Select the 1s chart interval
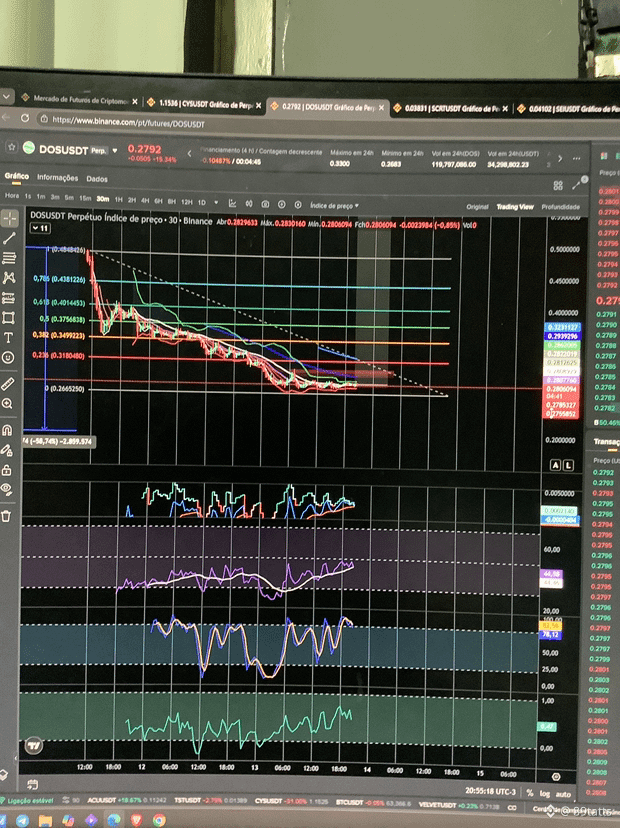The width and height of the screenshot is (620, 828). pyautogui.click(x=28, y=196)
